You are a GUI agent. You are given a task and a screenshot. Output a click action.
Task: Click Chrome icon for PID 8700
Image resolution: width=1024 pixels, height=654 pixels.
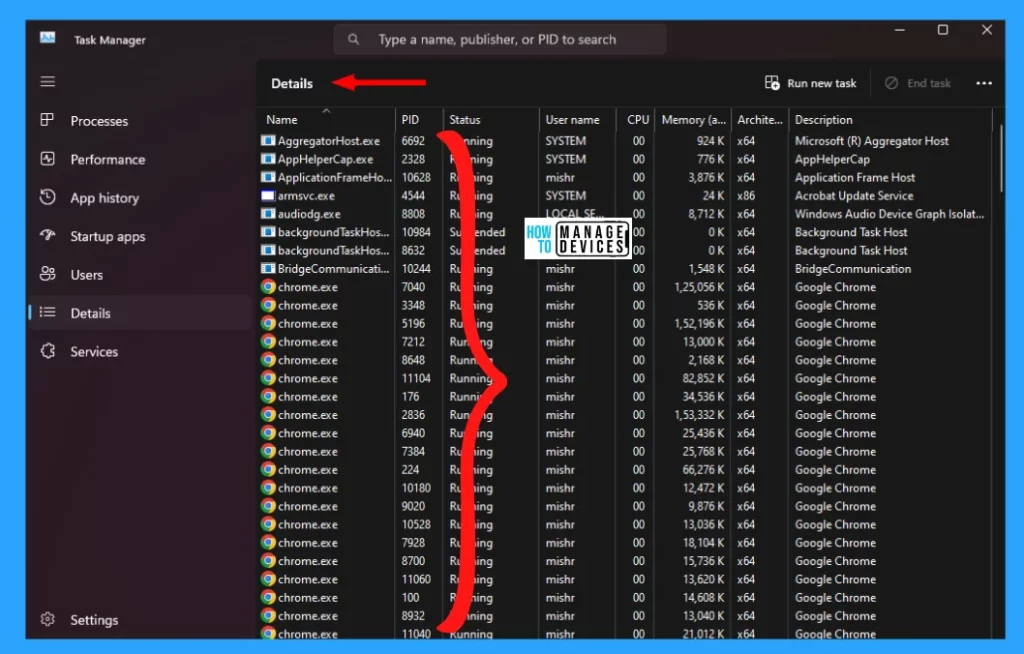click(x=268, y=561)
